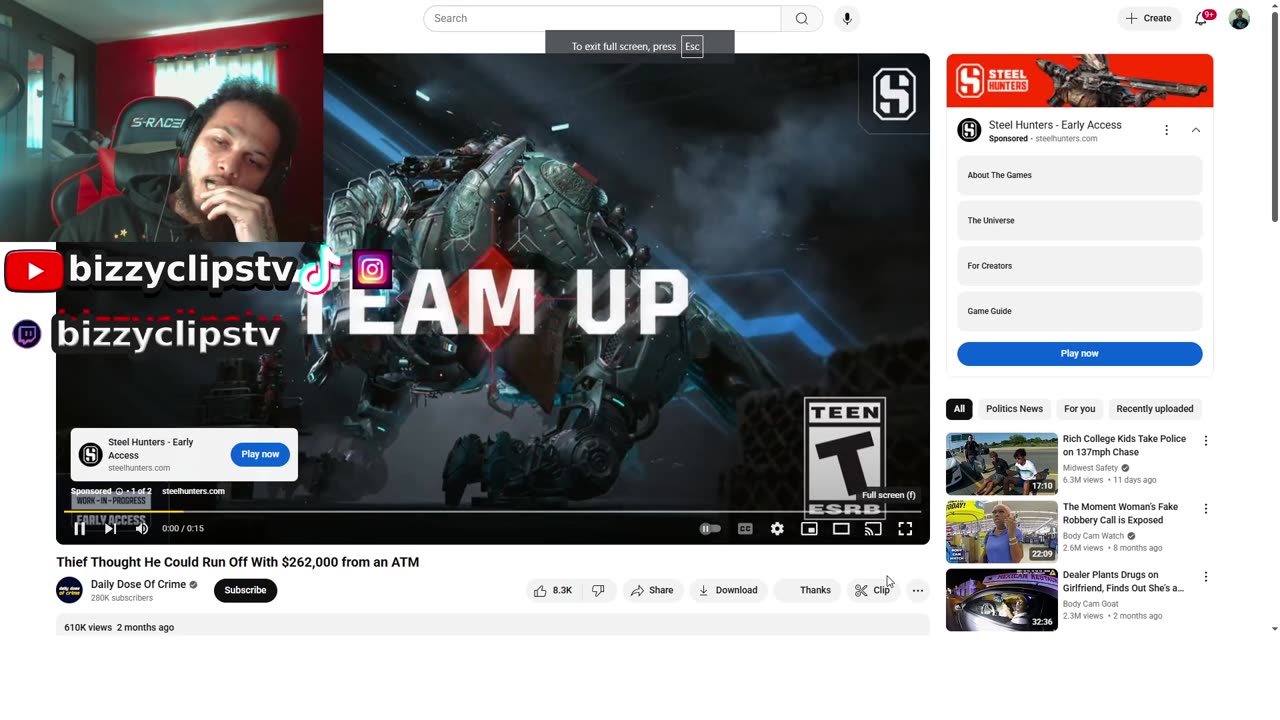1280x720 pixels.
Task: Skip to the next video
Action: coord(110,528)
